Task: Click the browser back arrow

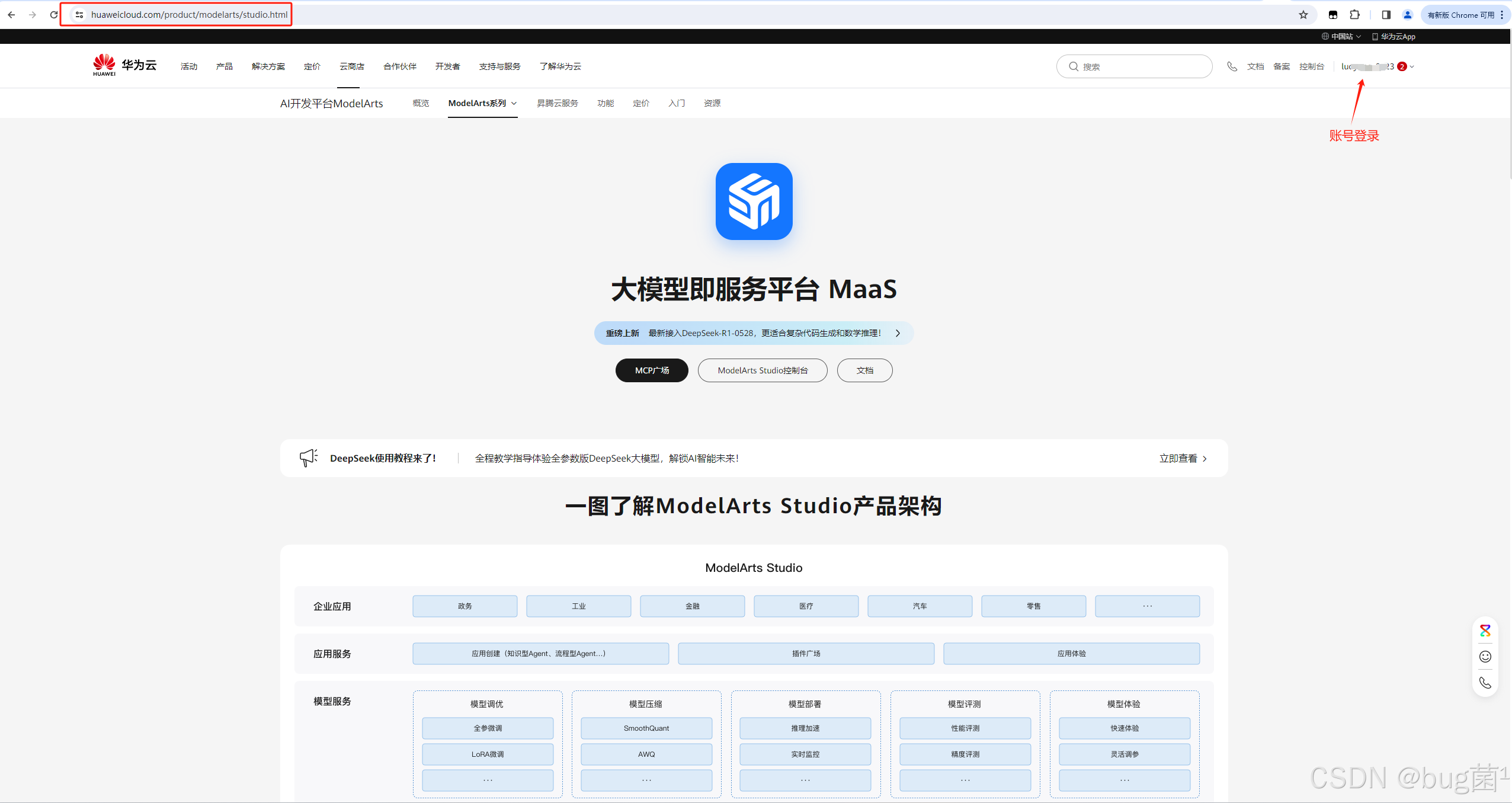Action: (x=11, y=15)
